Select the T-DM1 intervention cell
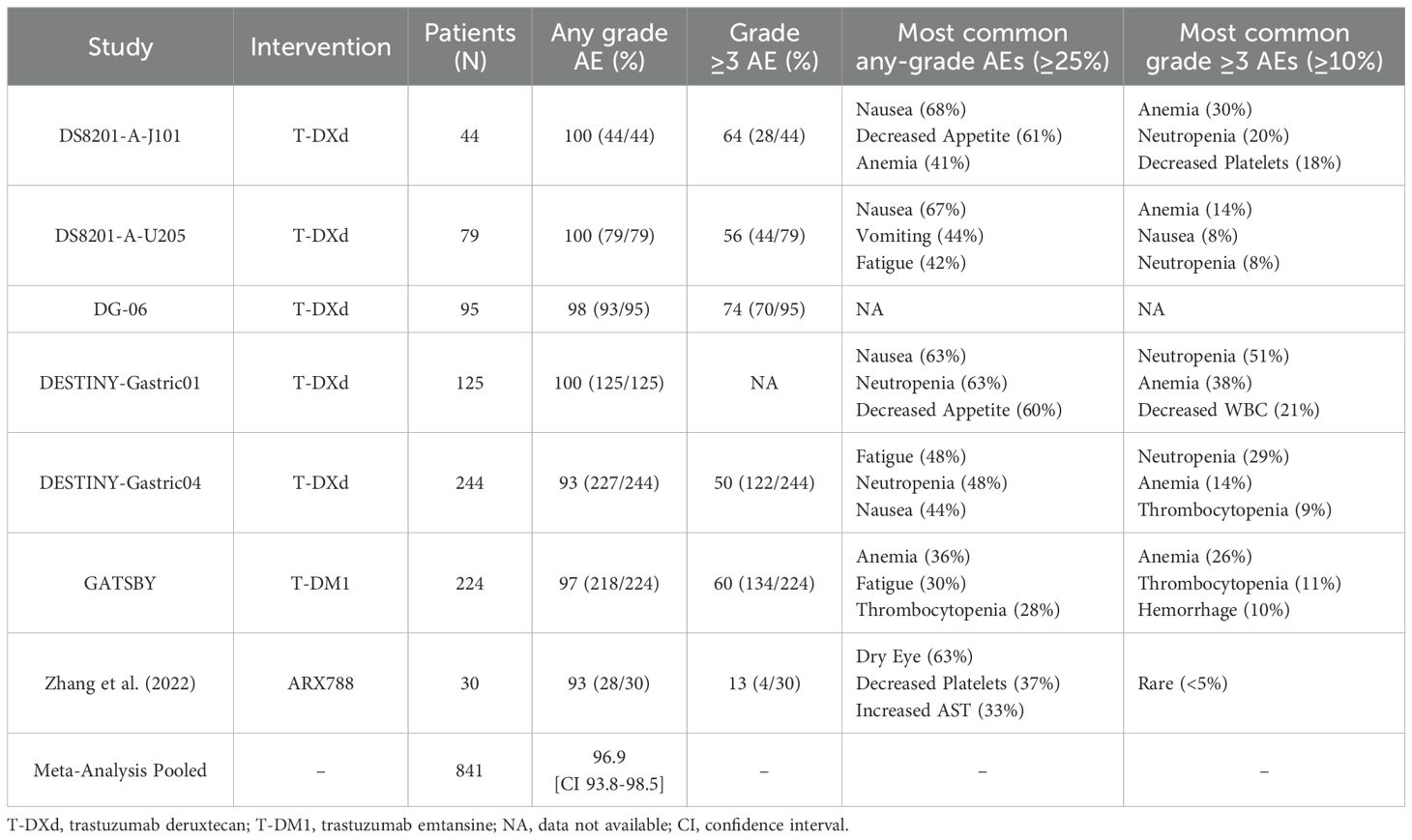1412x840 pixels. coord(320,583)
